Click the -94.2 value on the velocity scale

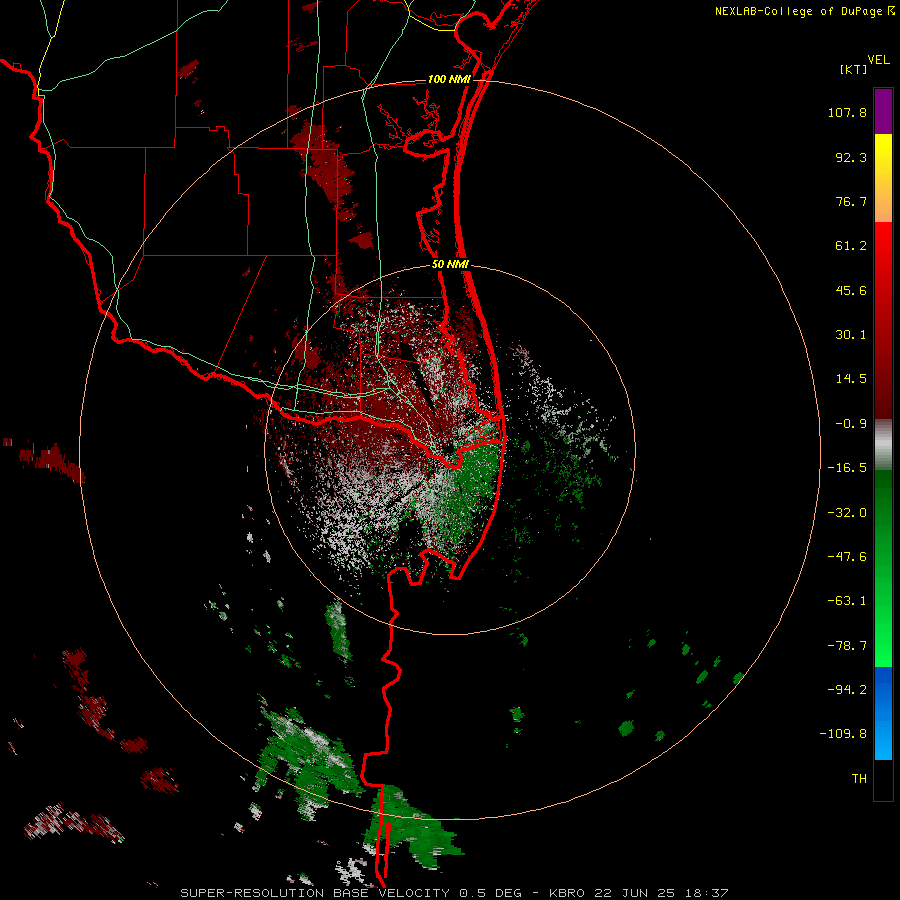847,689
